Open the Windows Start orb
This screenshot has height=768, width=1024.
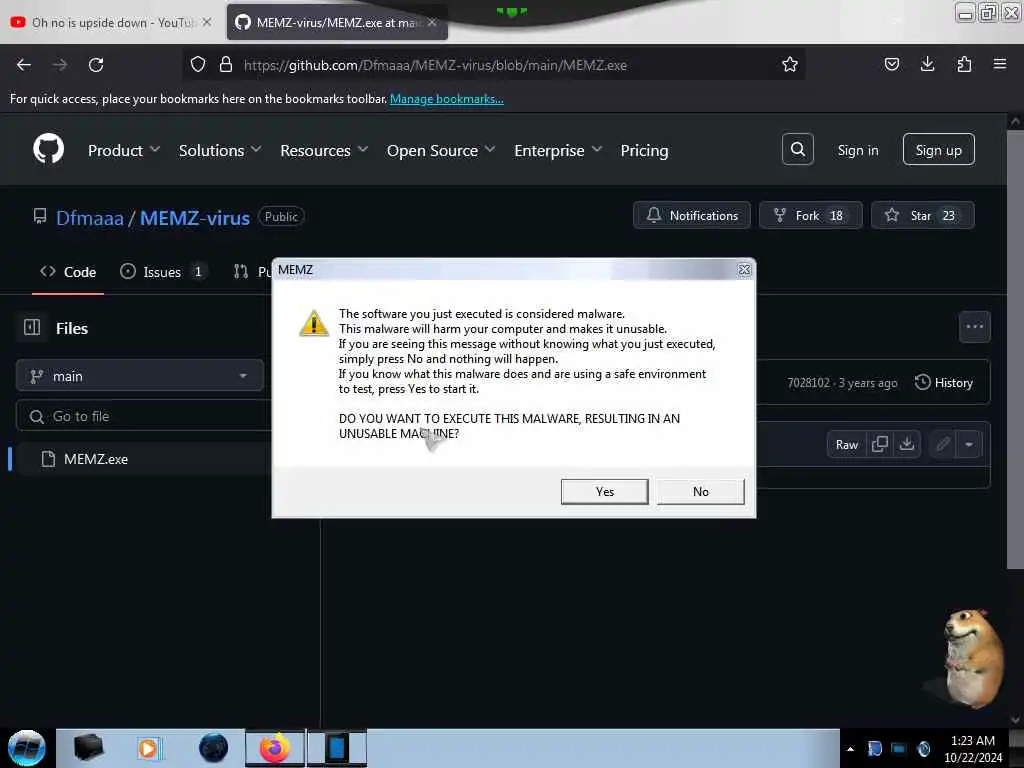coord(26,748)
